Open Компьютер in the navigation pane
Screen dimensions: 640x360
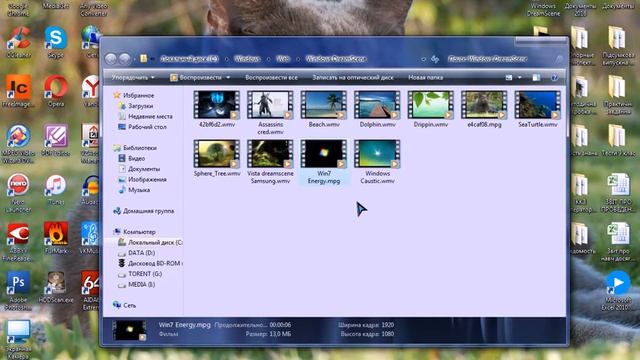(x=134, y=232)
